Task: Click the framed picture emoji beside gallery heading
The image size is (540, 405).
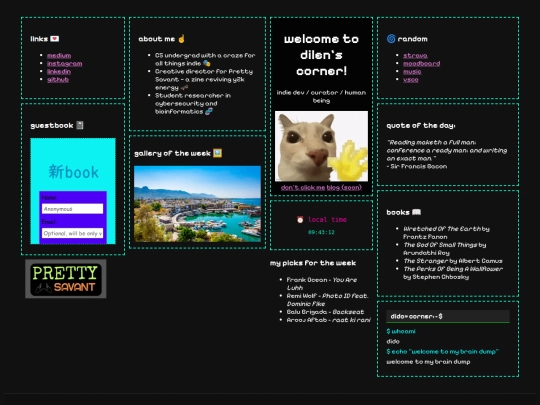Action: (x=217, y=153)
